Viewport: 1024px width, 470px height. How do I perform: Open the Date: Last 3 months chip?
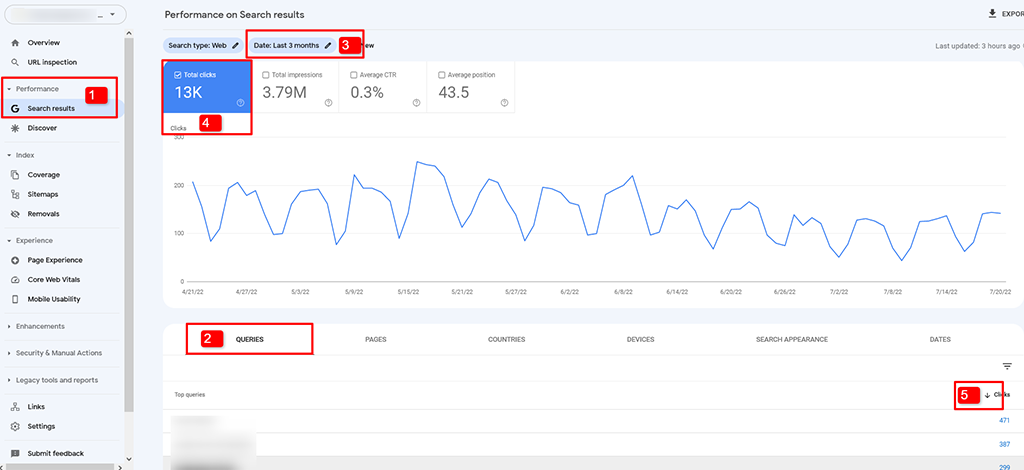tap(292, 46)
